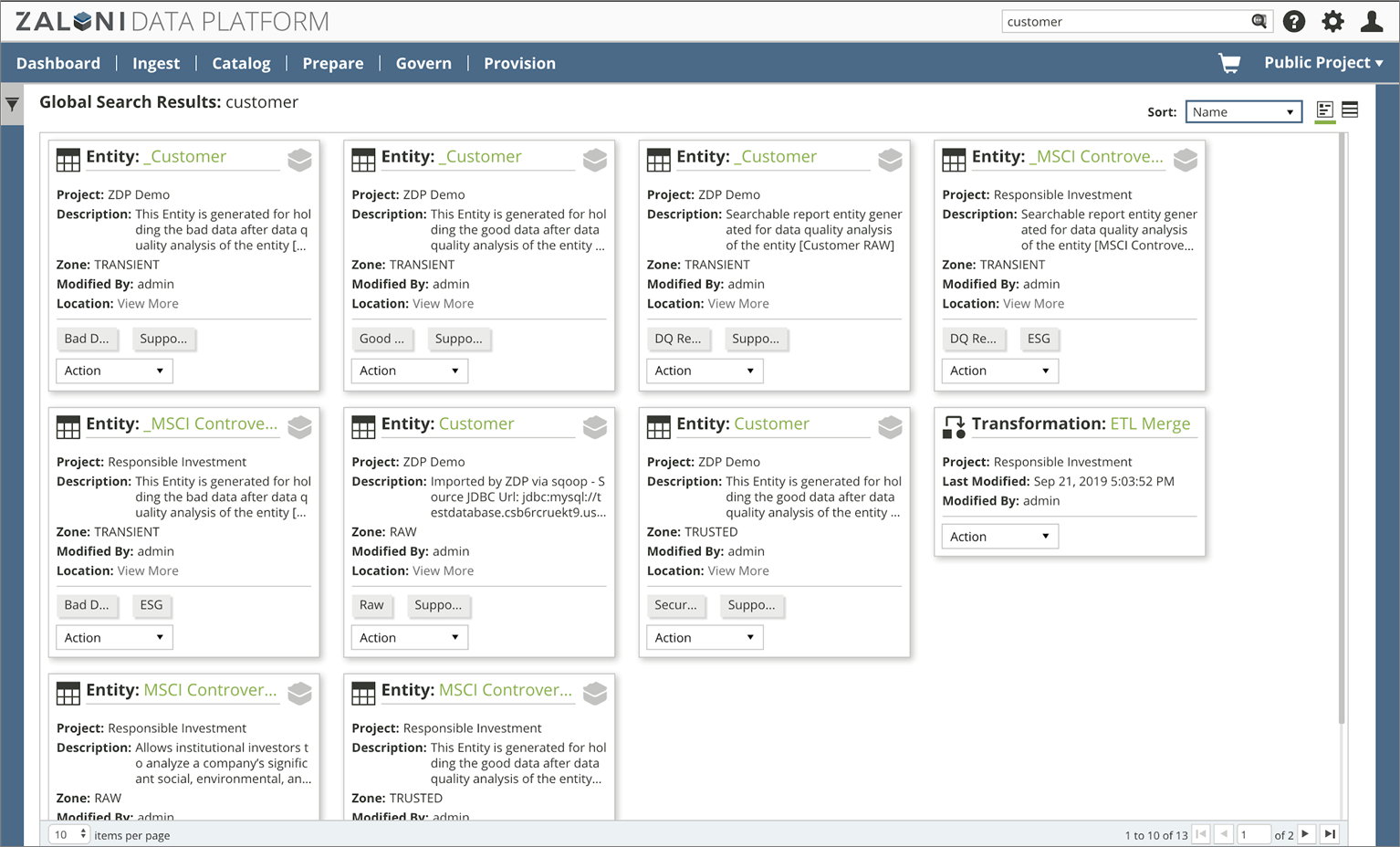This screenshot has height=847, width=1400.
Task: Click the table icon on the _MSCI searchable report card
Action: pos(954,160)
